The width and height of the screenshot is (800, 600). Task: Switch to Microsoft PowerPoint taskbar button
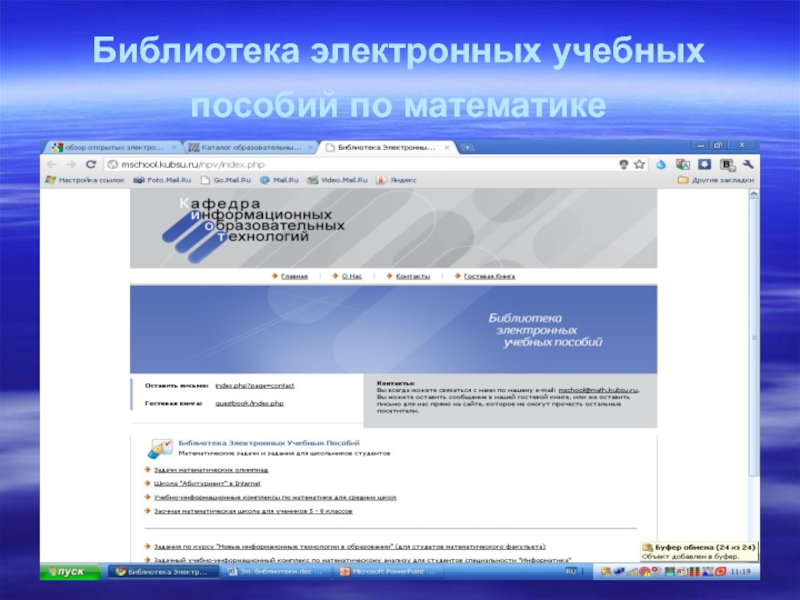pos(388,571)
